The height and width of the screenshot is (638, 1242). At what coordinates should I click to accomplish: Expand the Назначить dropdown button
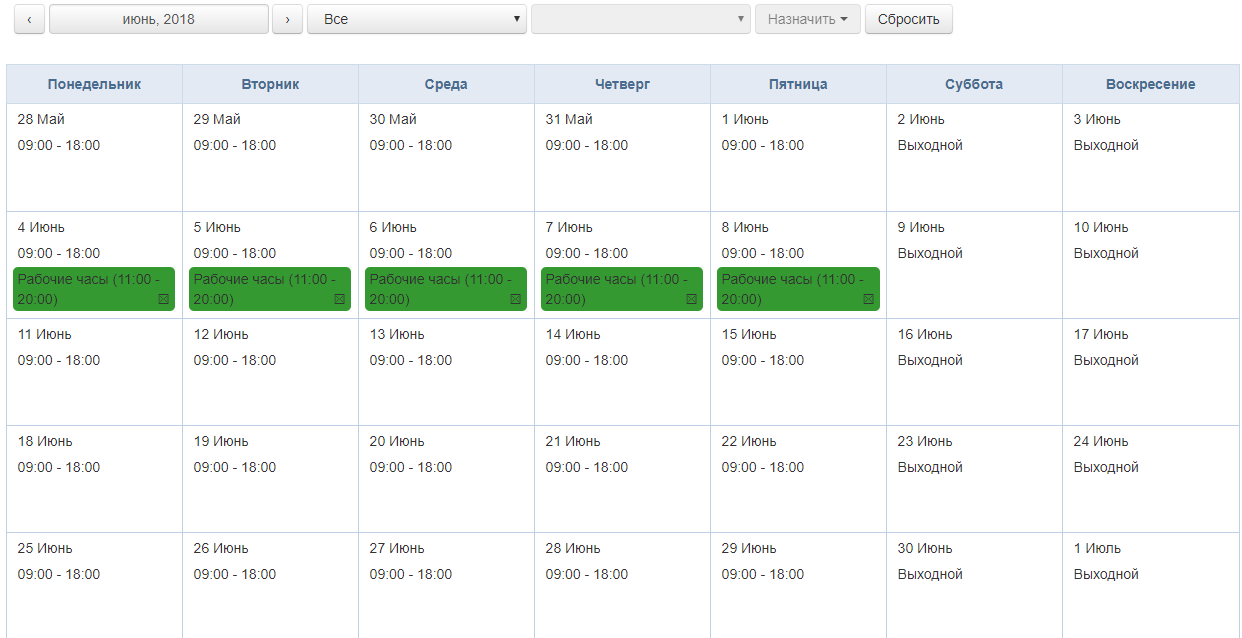[x=807, y=19]
